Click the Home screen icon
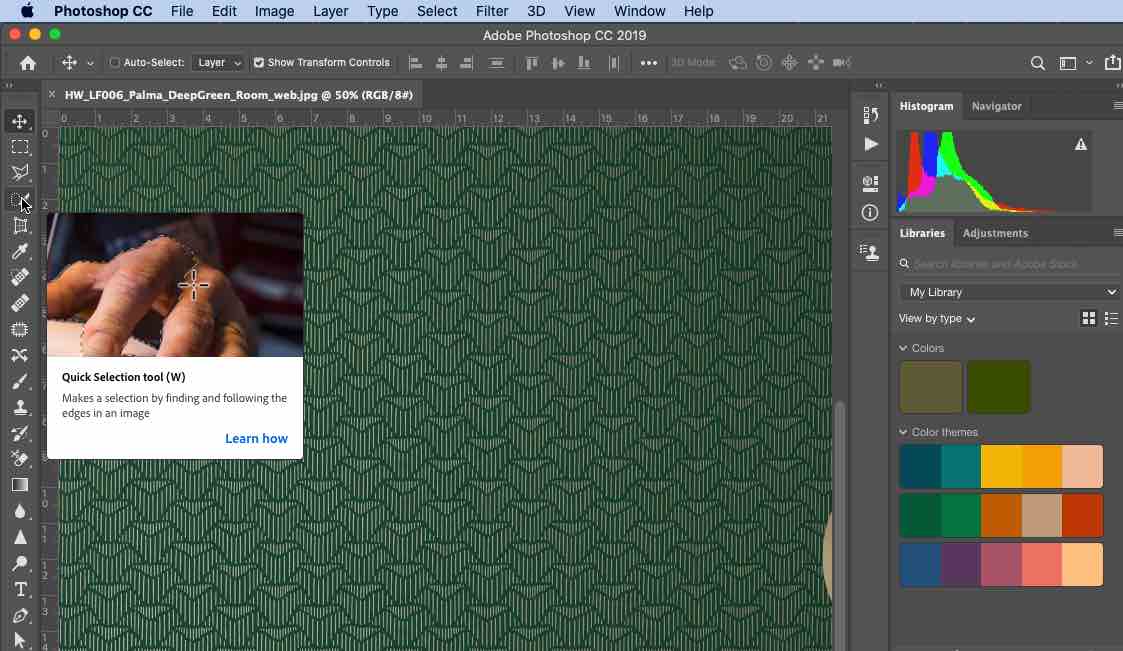Image resolution: width=1123 pixels, height=651 pixels. (28, 63)
